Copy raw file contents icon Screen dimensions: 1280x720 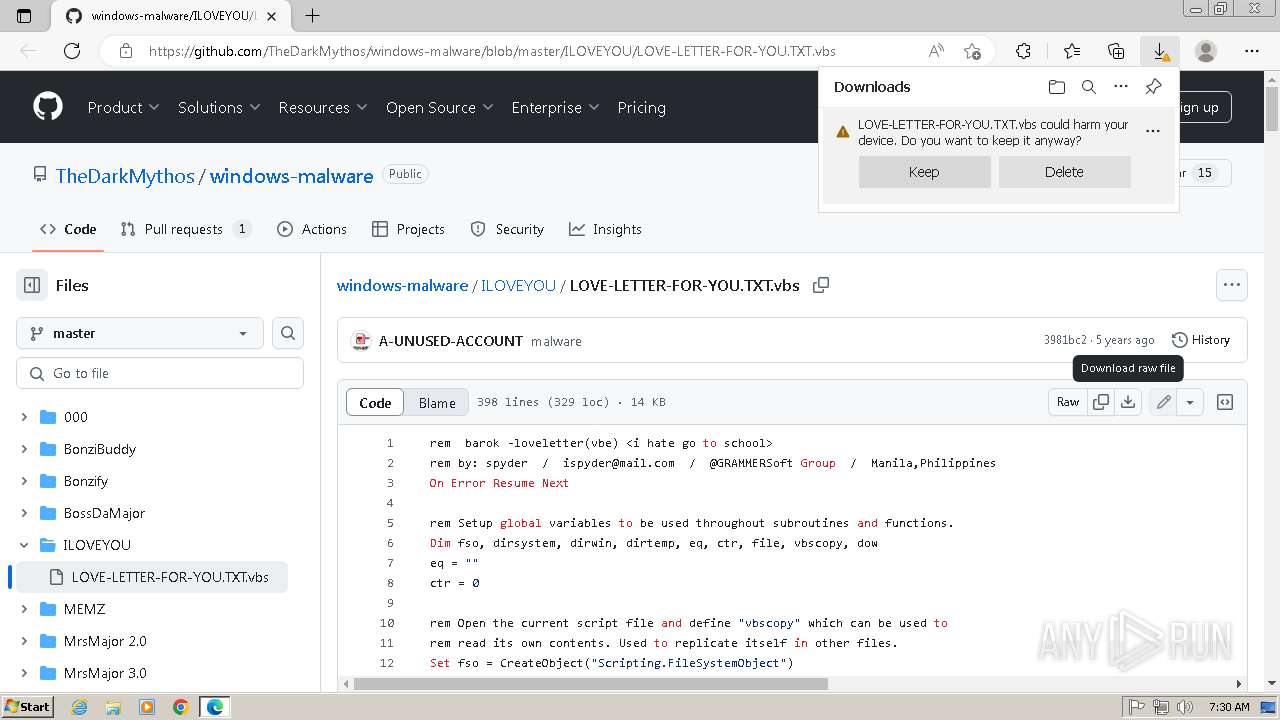[1101, 402]
